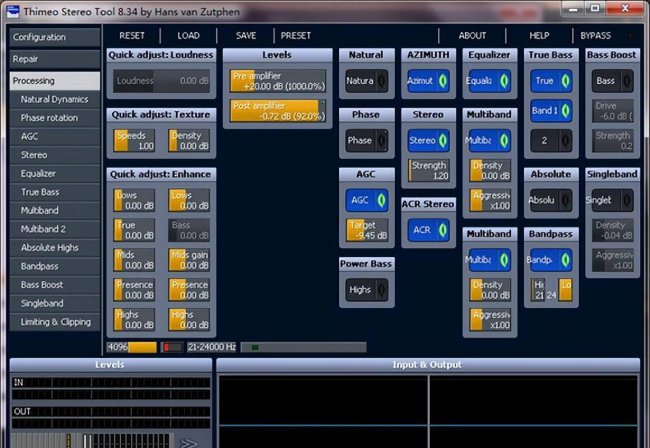650x448 pixels.
Task: Open Equalizer in the sidebar
Action: click(x=55, y=174)
